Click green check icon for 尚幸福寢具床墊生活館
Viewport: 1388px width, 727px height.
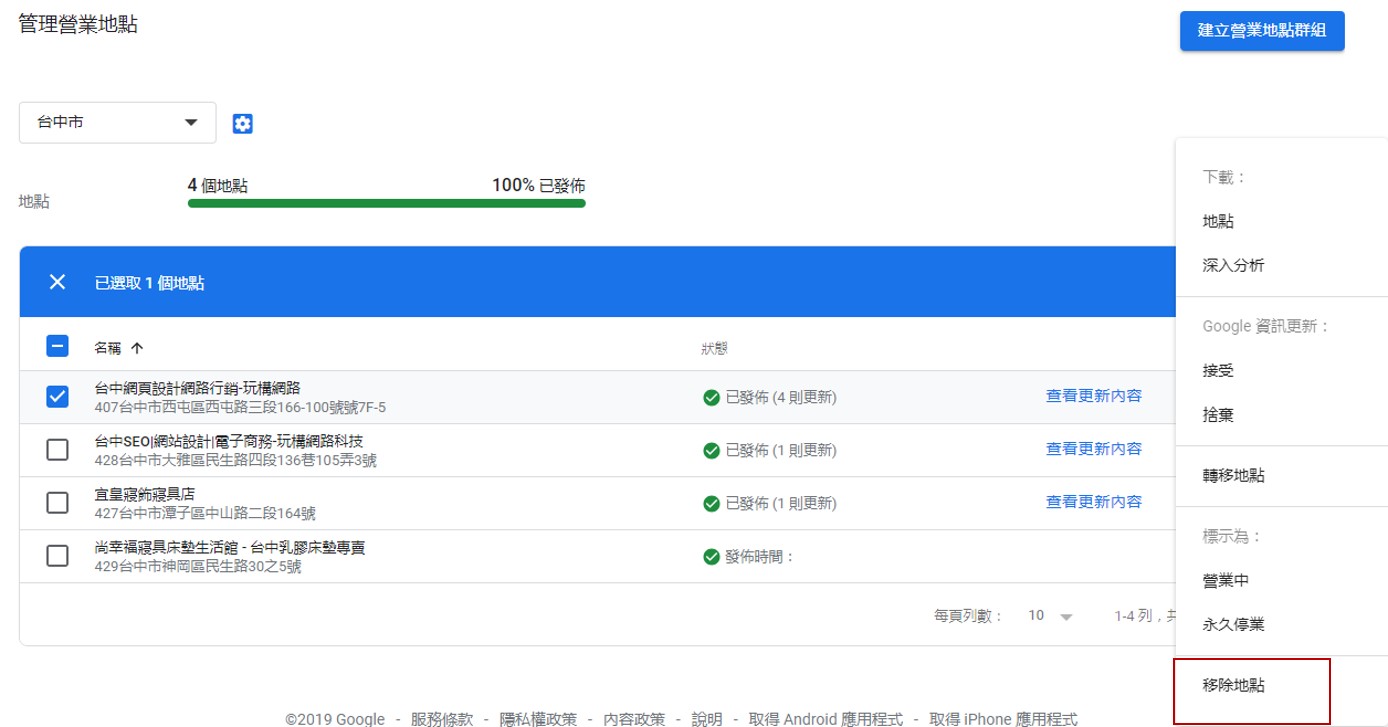point(711,556)
